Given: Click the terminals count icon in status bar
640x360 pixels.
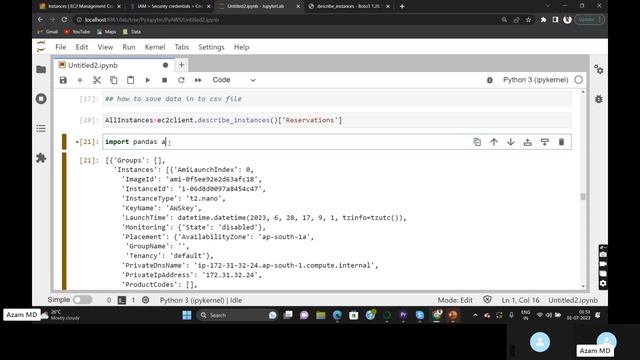Looking at the screenshot, I should point(122,300).
